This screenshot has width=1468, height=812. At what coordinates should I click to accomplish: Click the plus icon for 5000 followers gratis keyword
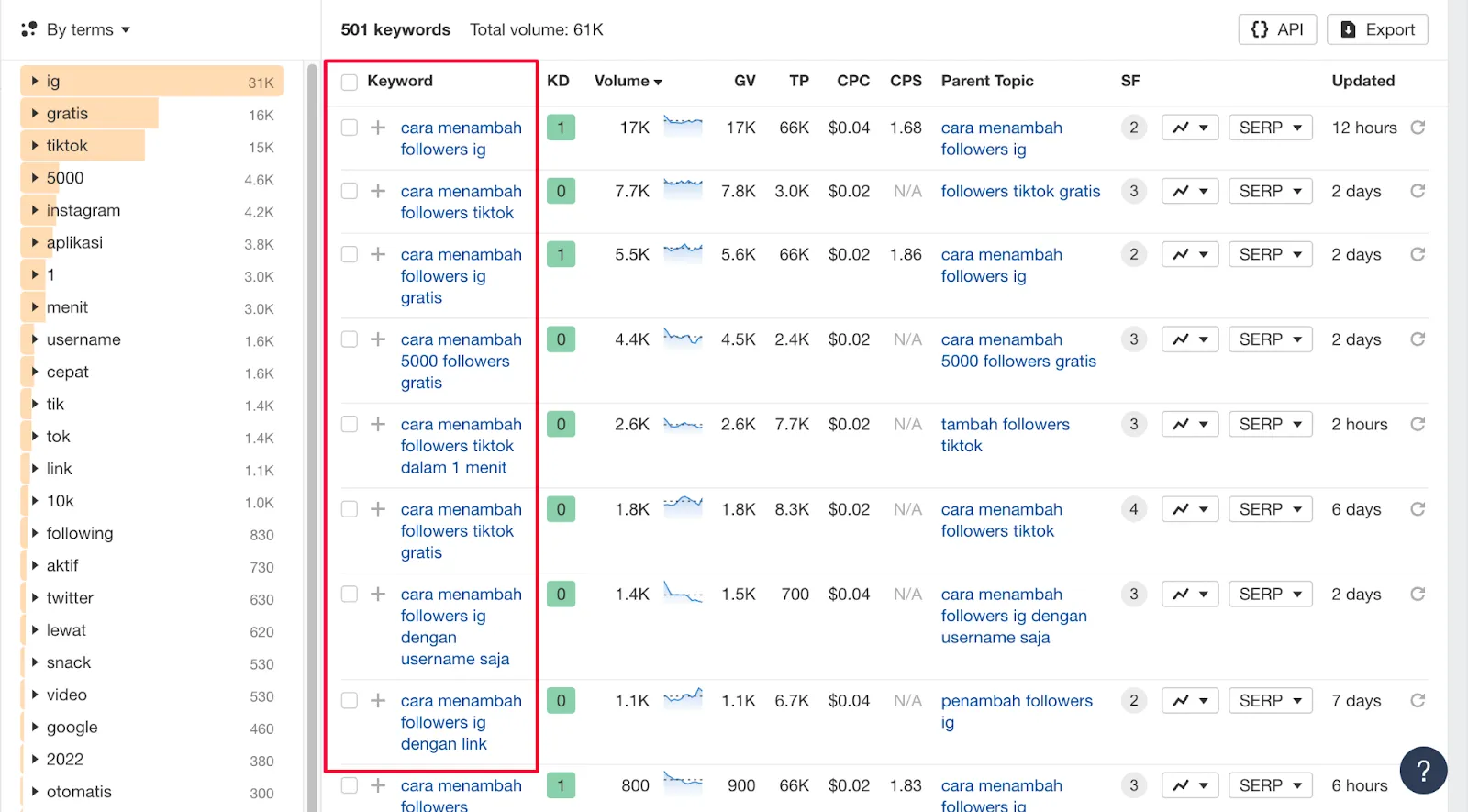tap(378, 339)
